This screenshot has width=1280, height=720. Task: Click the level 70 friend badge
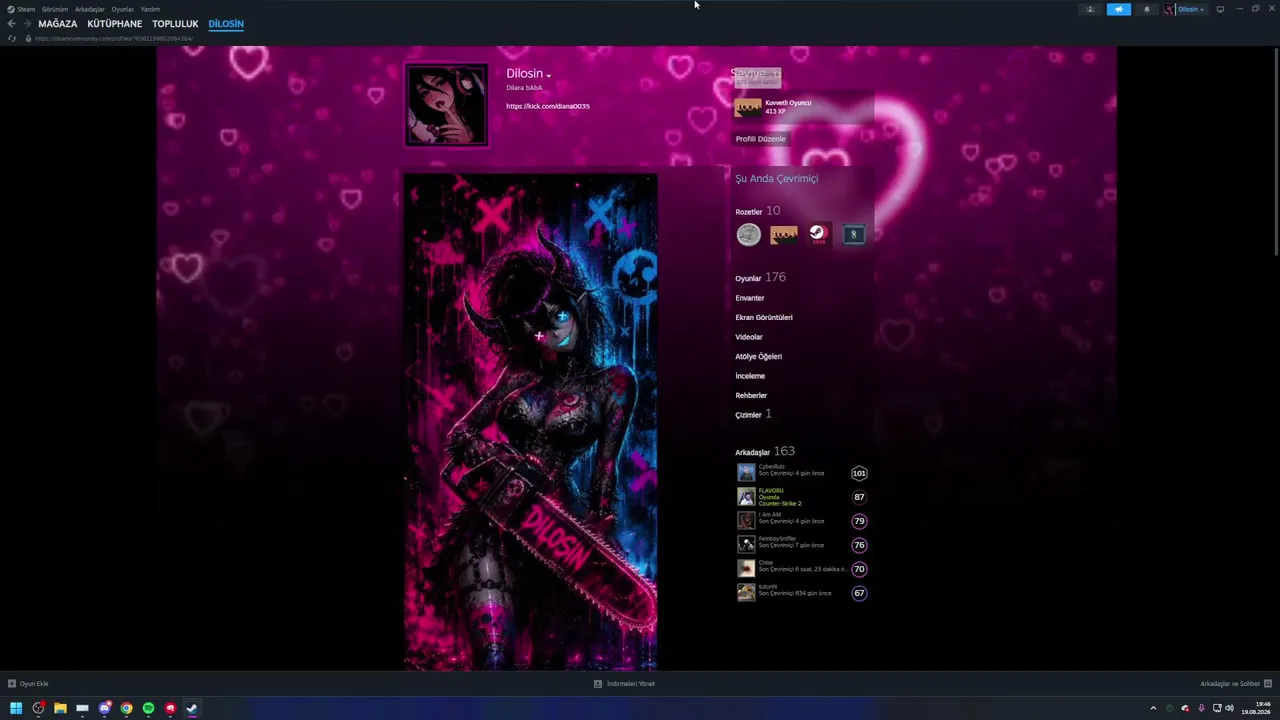coord(859,569)
